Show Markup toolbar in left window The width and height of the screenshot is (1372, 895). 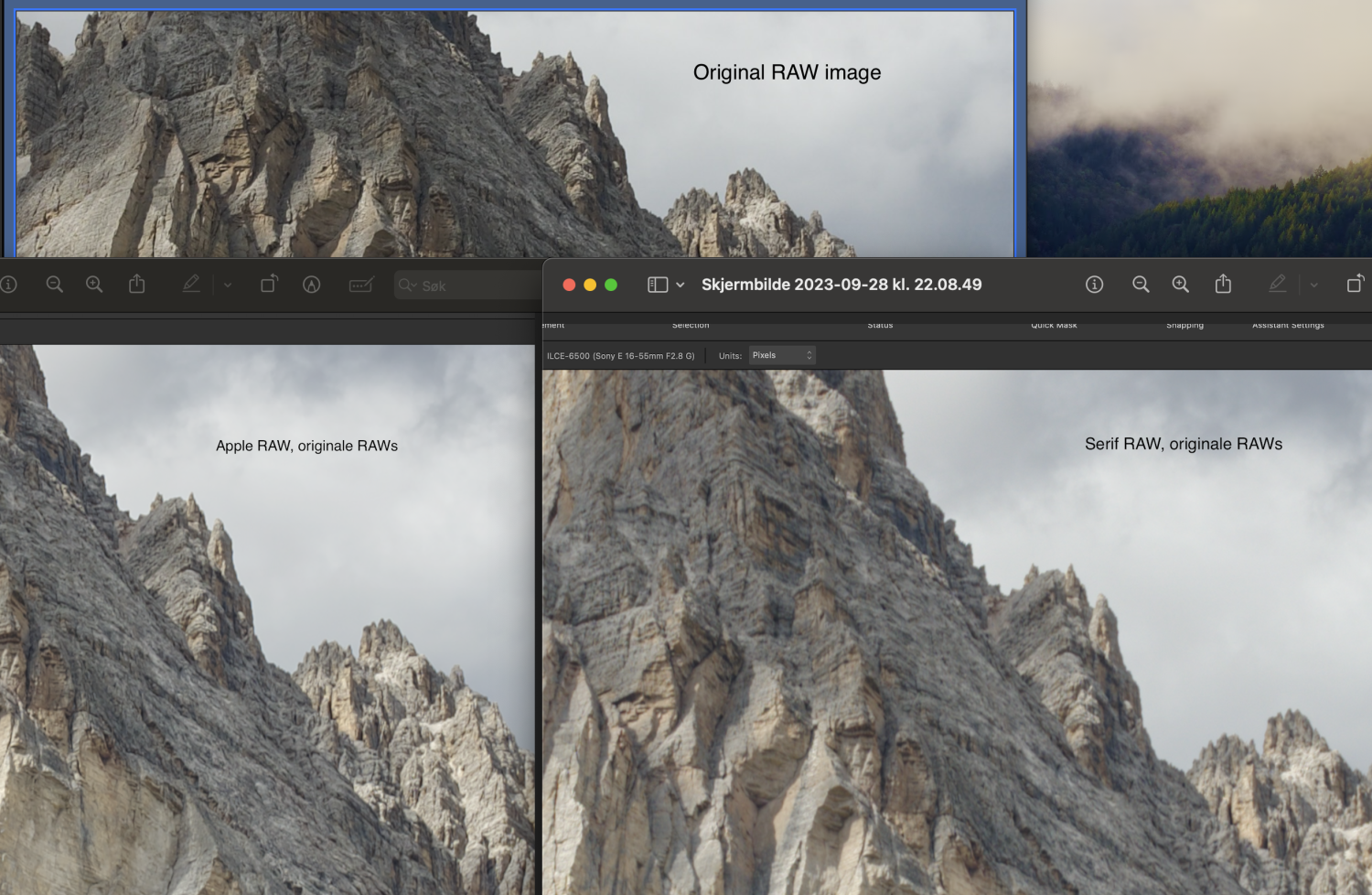[312, 285]
